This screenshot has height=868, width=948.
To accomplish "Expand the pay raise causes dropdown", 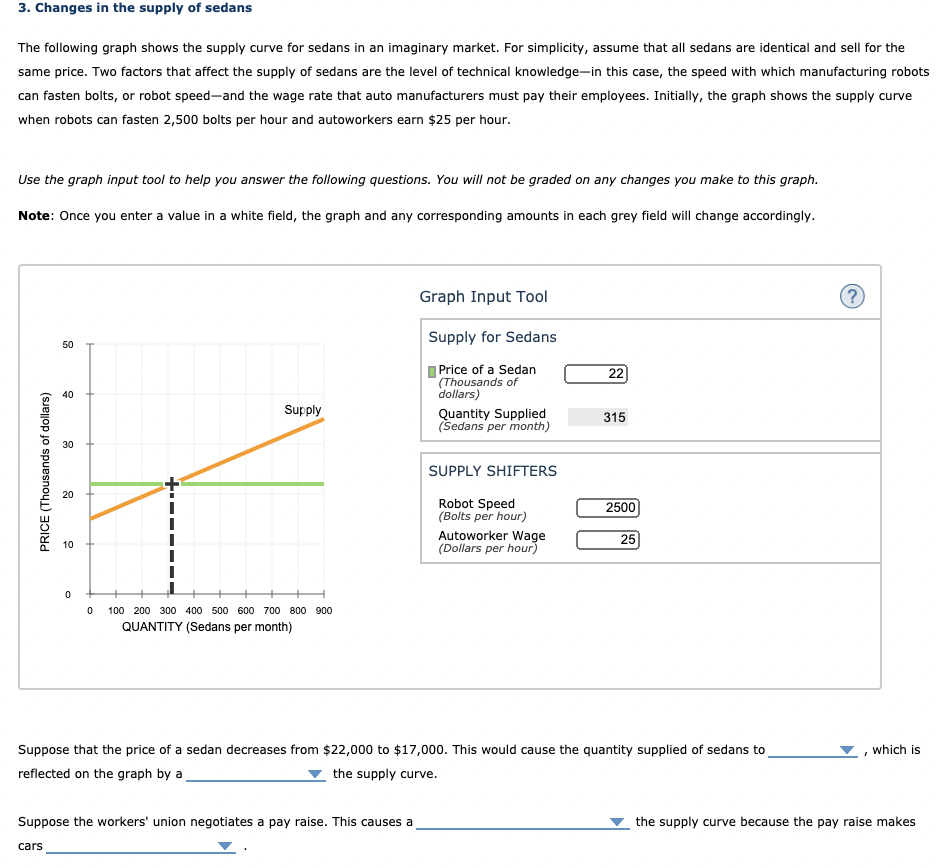I will 520,821.
